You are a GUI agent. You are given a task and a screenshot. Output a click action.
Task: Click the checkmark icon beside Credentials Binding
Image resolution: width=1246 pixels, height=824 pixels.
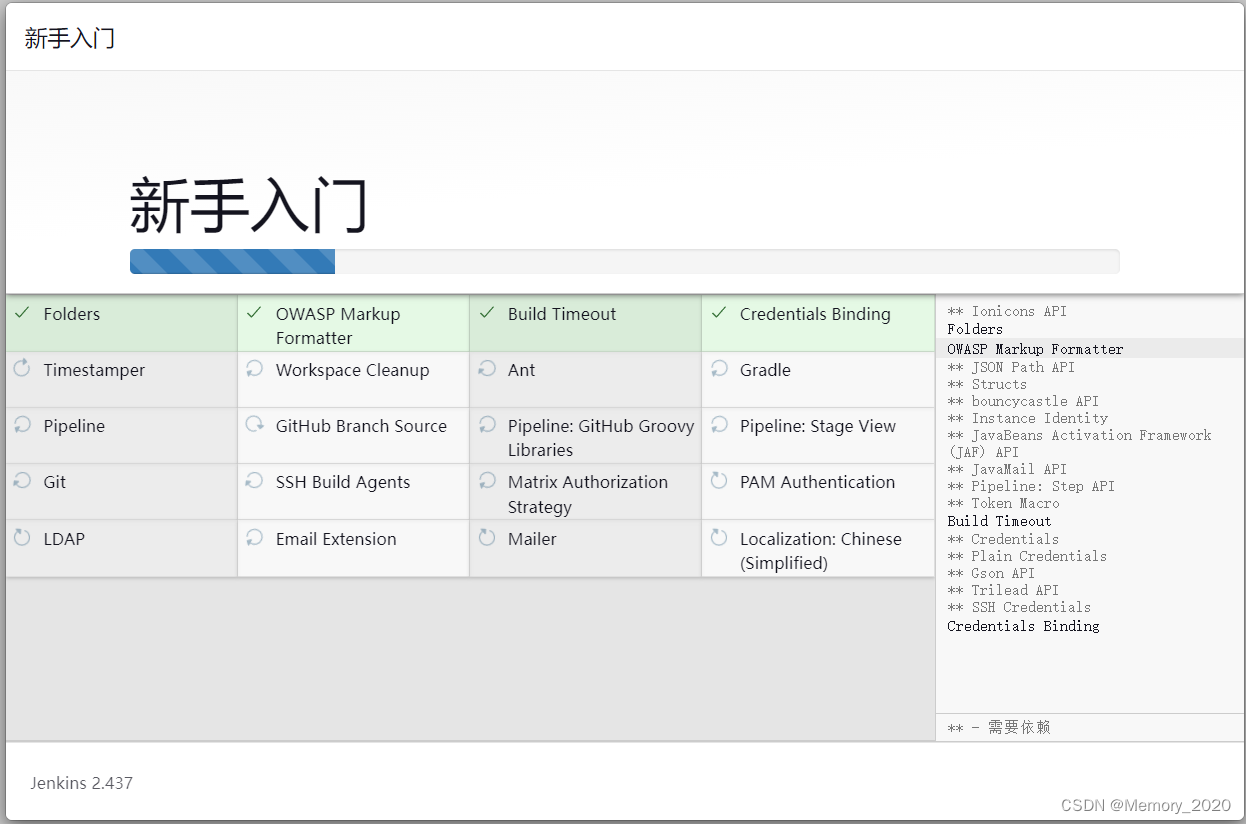(718, 314)
